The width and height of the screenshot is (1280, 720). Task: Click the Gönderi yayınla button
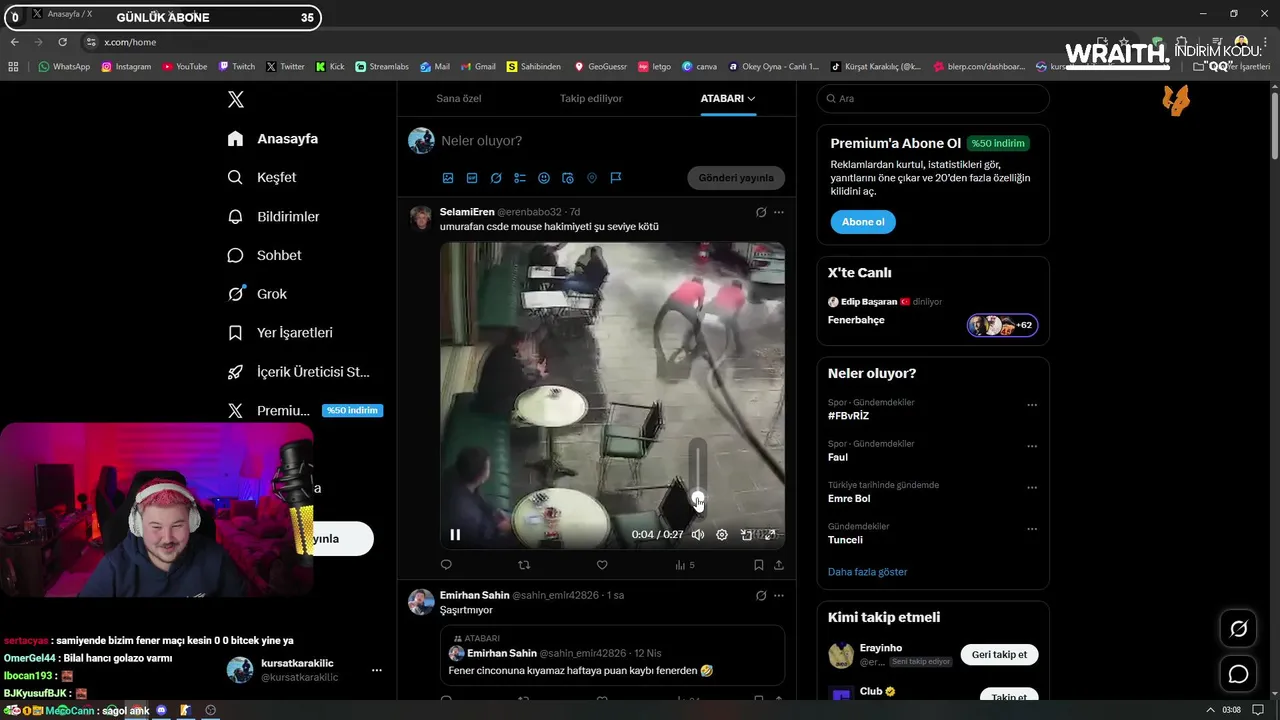pos(736,178)
